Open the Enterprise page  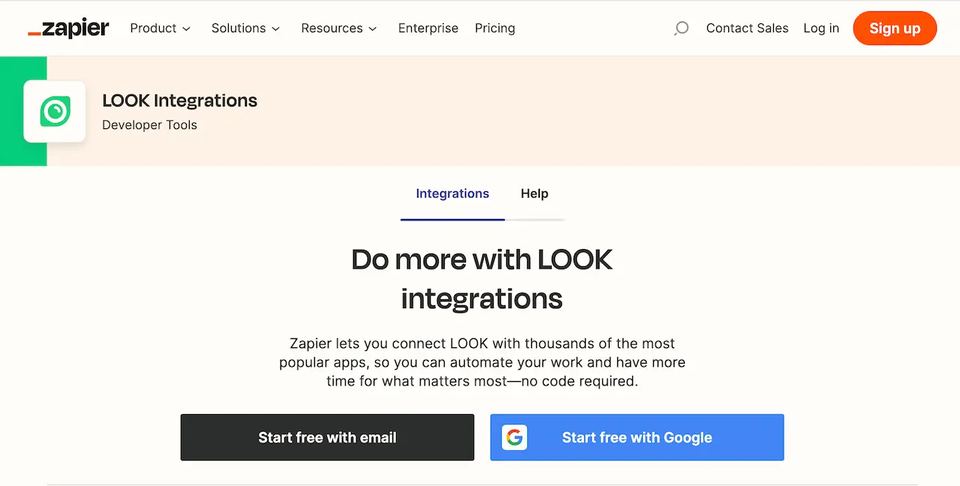(428, 28)
